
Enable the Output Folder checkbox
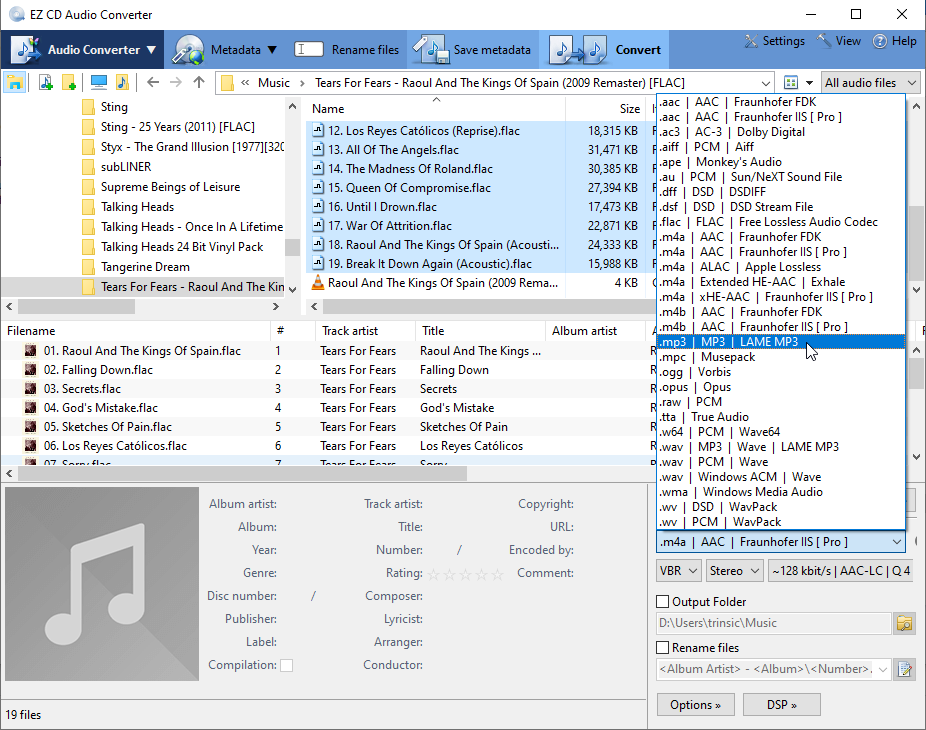click(x=663, y=602)
